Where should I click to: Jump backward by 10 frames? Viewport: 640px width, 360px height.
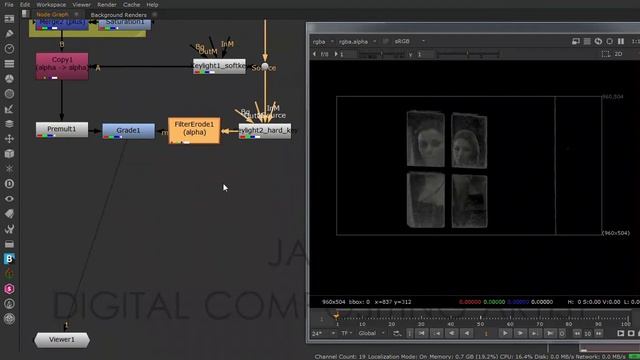pos(577,333)
